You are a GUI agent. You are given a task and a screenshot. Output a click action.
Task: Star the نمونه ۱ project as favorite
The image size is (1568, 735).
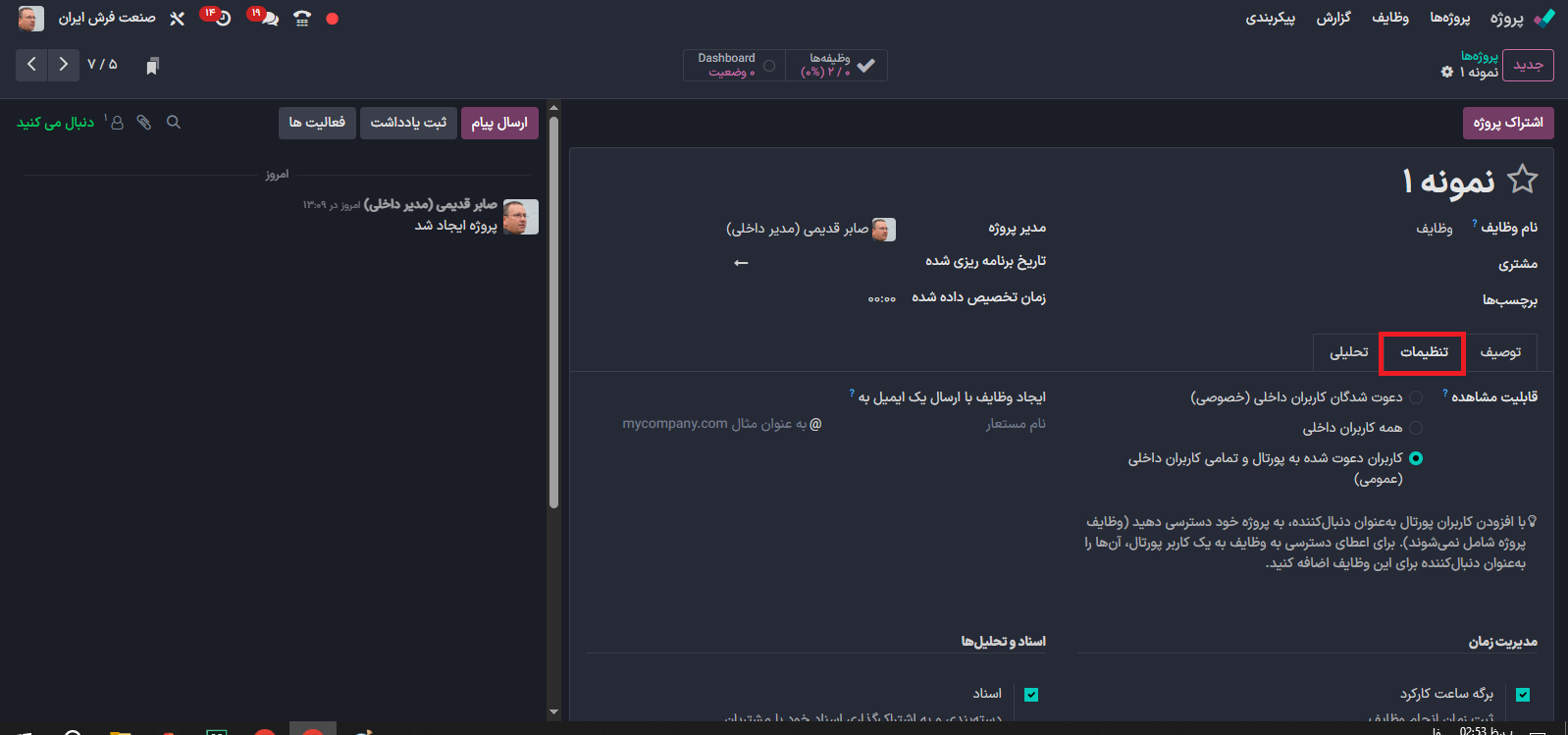pyautogui.click(x=1522, y=180)
